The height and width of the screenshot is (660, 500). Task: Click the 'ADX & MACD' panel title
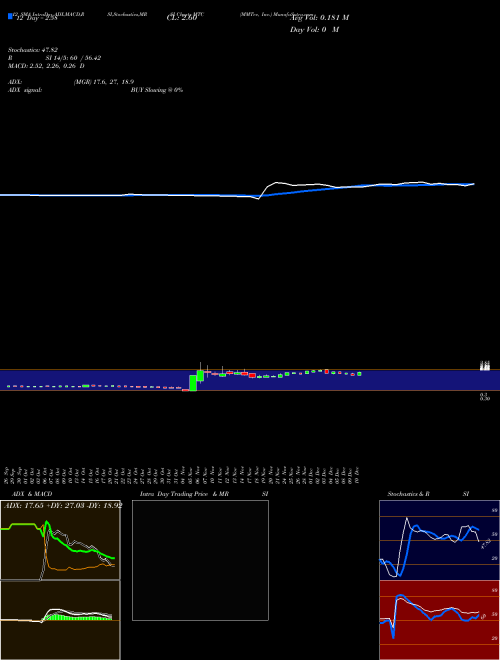[x=32, y=494]
